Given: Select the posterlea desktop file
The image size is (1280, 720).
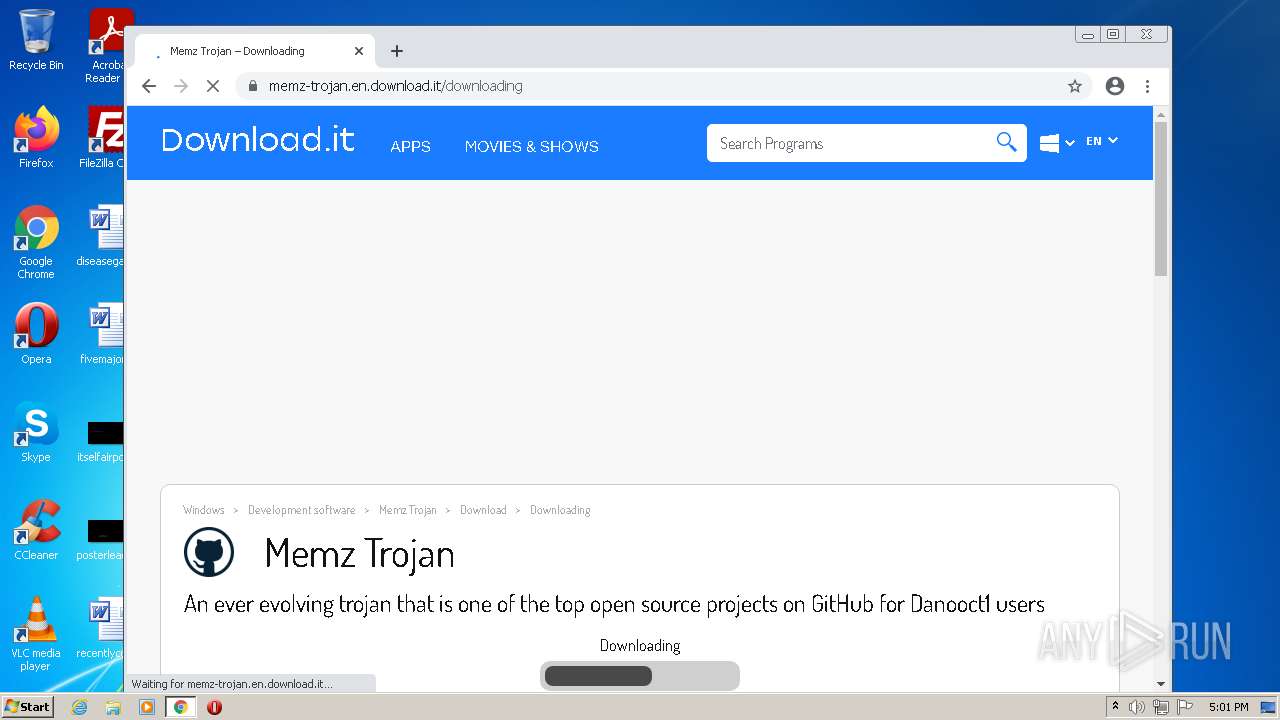Looking at the screenshot, I should 102,539.
